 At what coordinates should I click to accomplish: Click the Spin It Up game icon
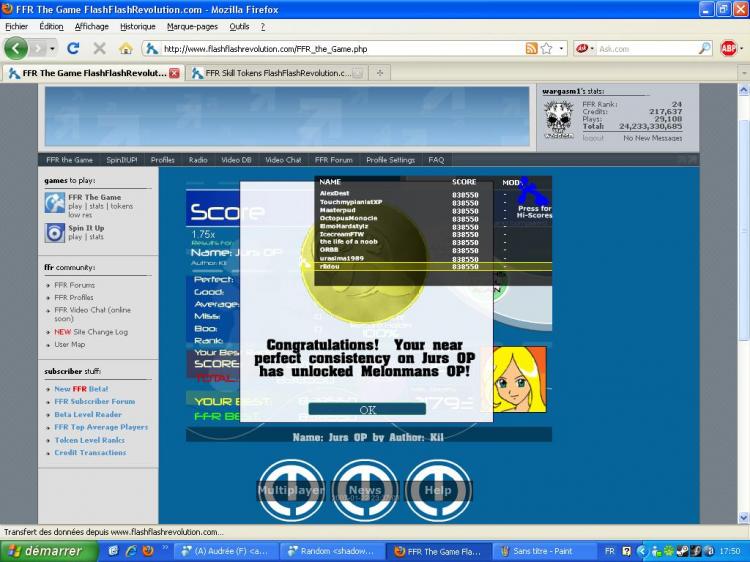[54, 233]
